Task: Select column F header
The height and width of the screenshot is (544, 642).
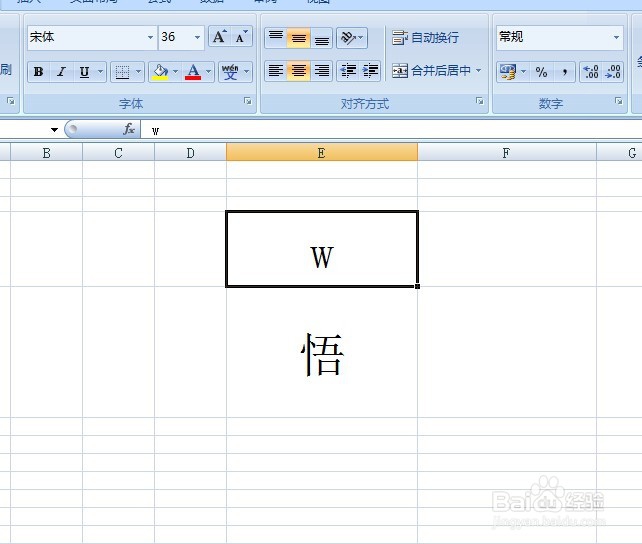Action: pyautogui.click(x=507, y=153)
